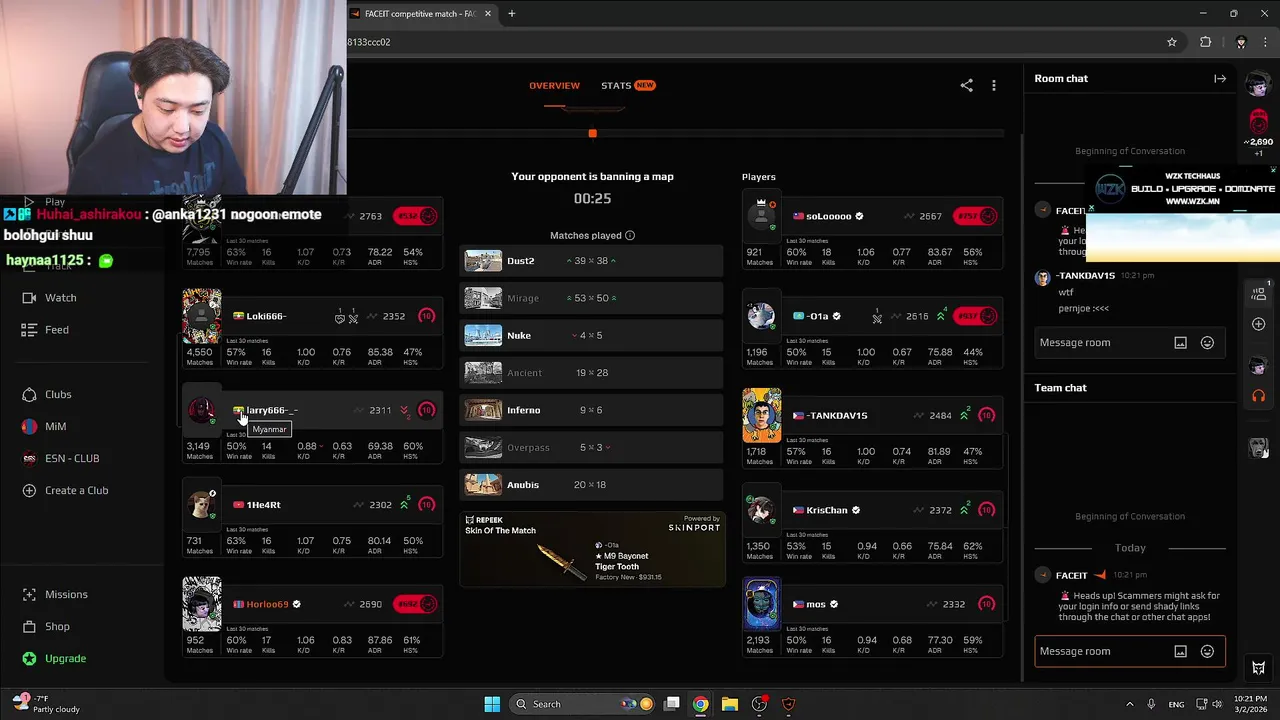Click Chrome icon in taskbar
This screenshot has width=1280, height=720.
(x=701, y=704)
